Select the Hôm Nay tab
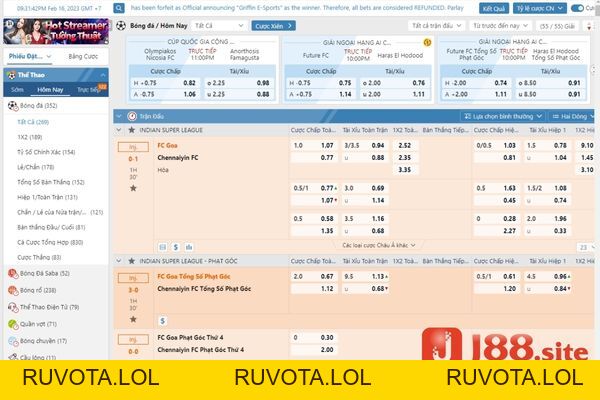Image resolution: width=600 pixels, height=400 pixels. (x=50, y=90)
